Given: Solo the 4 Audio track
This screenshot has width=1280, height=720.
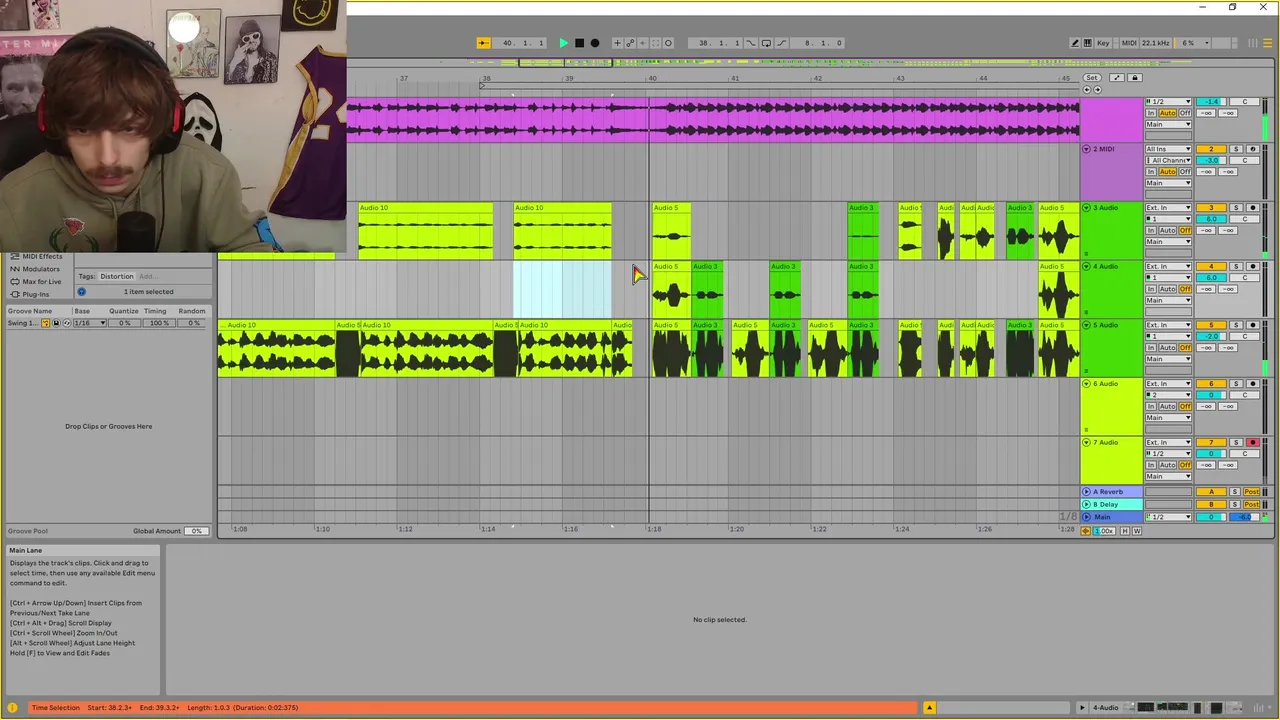Looking at the screenshot, I should (x=1236, y=267).
